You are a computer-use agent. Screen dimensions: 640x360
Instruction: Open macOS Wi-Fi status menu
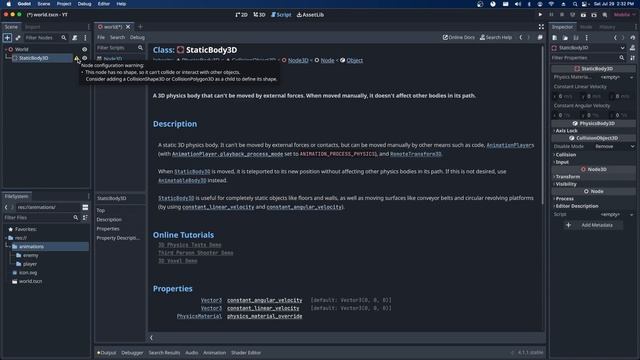(x=551, y=4)
